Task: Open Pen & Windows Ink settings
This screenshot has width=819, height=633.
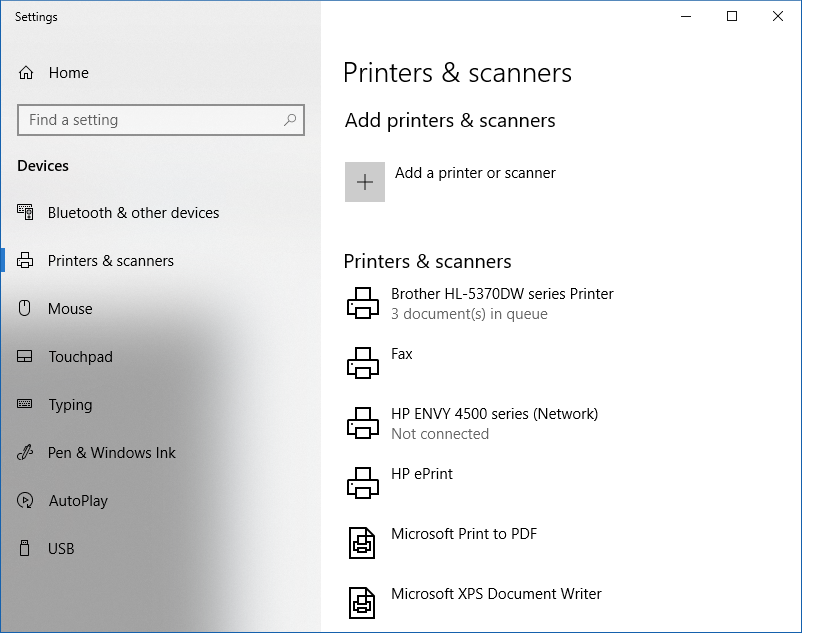Action: click(x=111, y=453)
